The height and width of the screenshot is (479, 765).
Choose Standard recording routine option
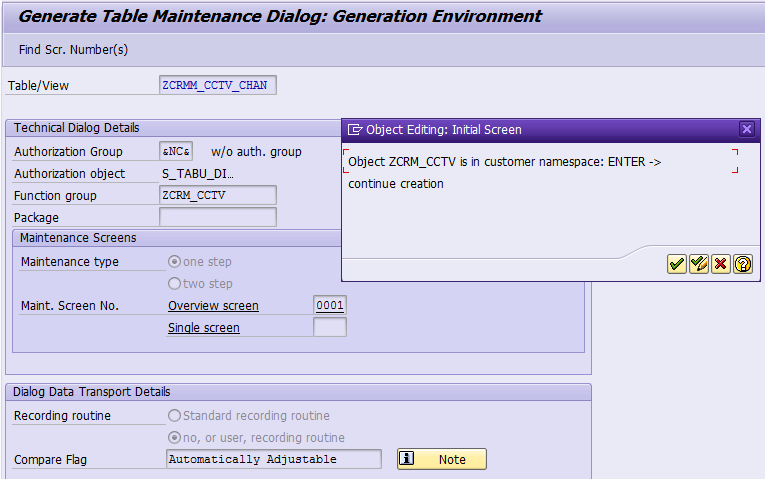(x=174, y=416)
